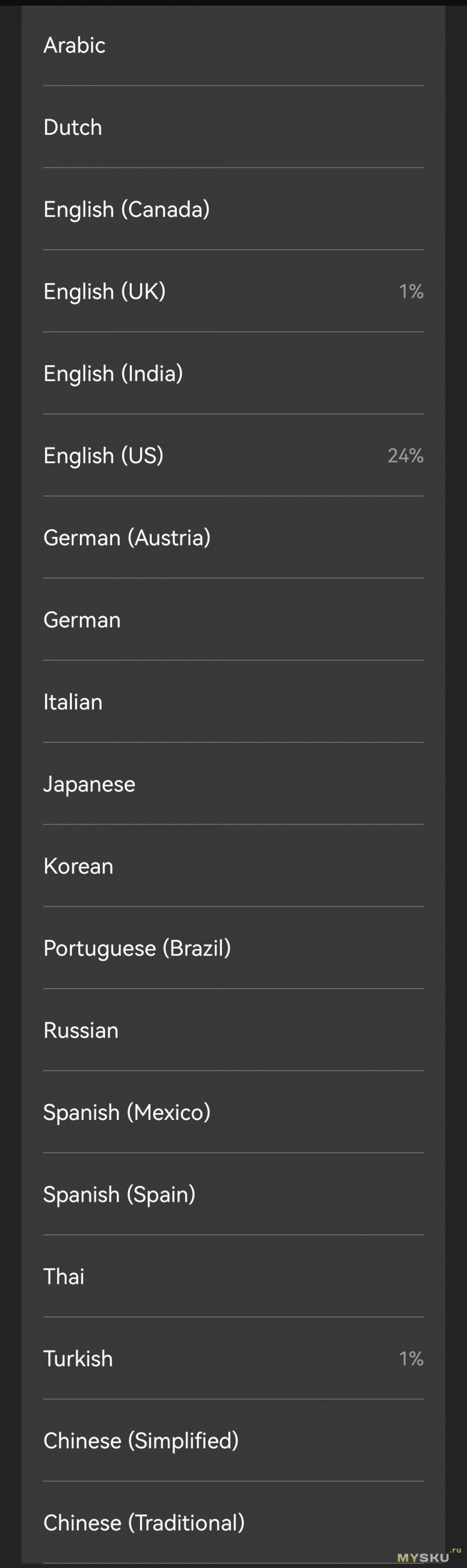Select Japanese language

pyautogui.click(x=233, y=784)
